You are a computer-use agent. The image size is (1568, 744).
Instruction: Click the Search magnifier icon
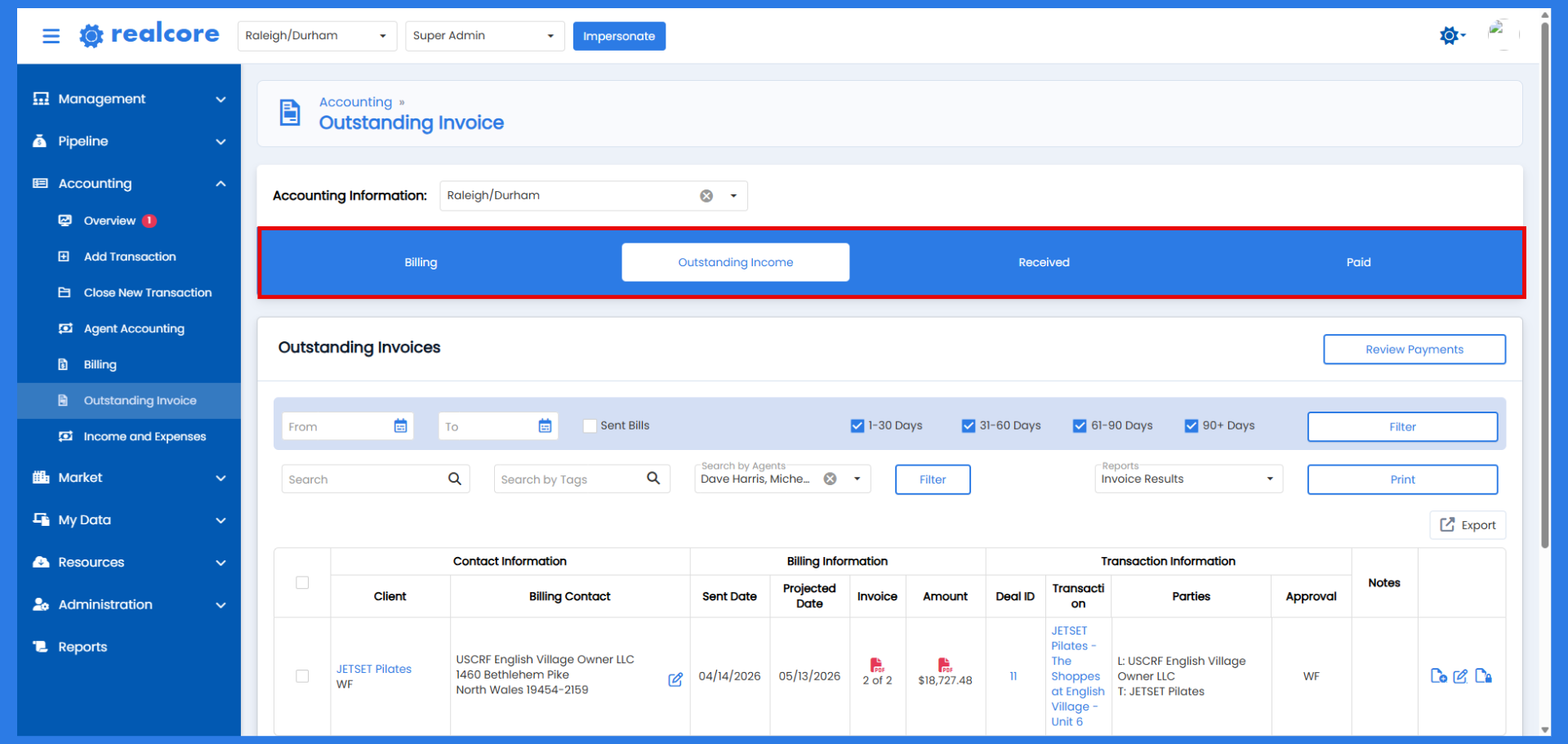click(455, 479)
